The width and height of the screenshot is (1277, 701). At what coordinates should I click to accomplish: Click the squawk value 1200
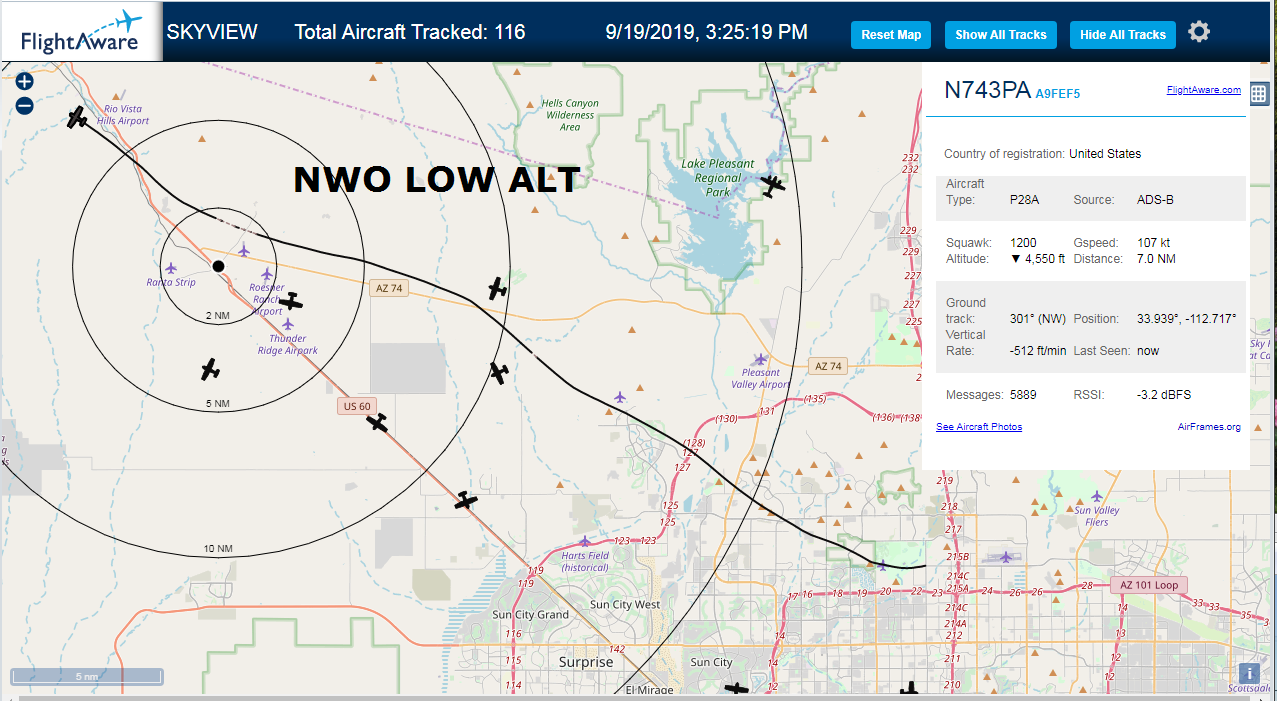pos(1022,243)
